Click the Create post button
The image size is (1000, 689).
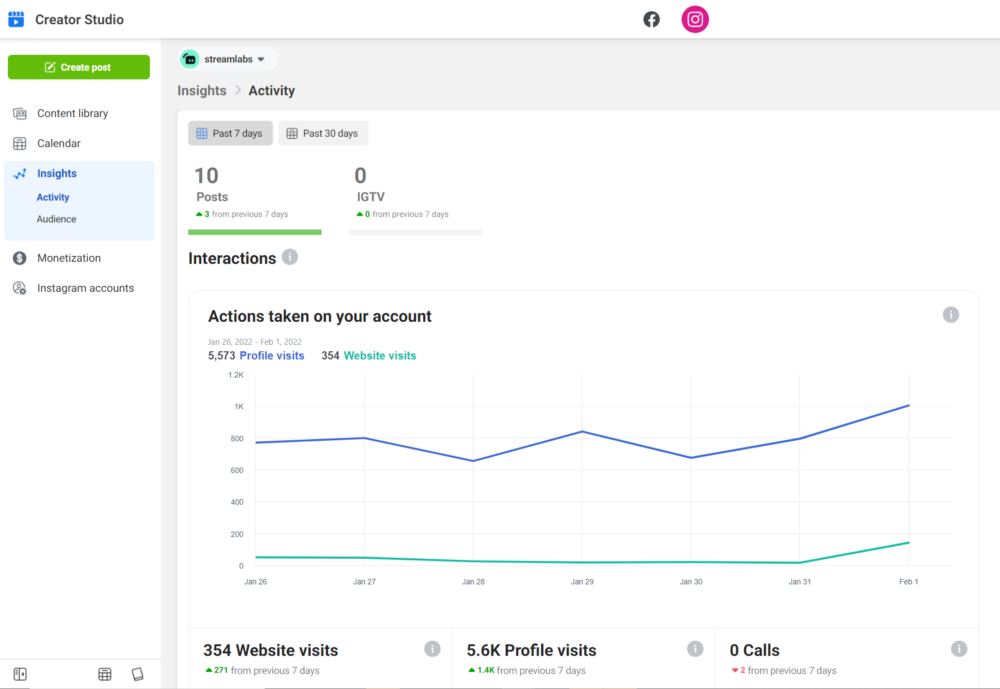pyautogui.click(x=79, y=67)
